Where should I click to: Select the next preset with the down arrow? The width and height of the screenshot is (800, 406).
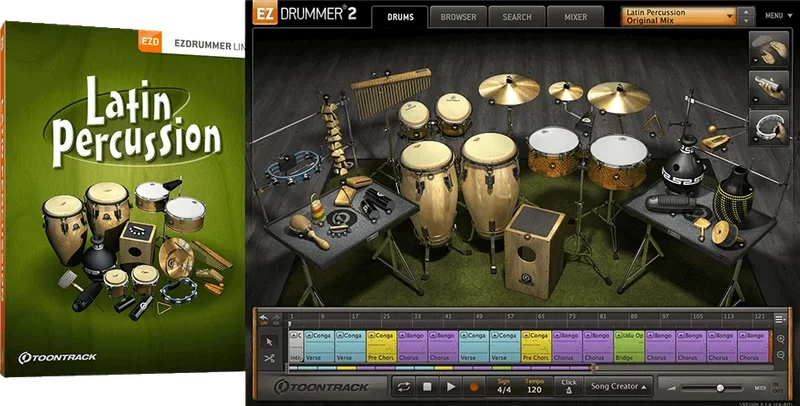[x=747, y=21]
